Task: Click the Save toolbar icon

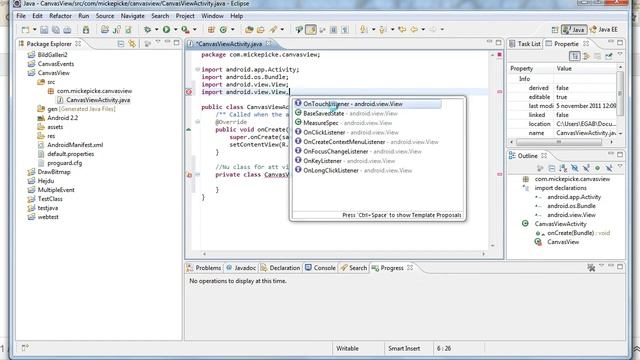Action: tap(44, 29)
